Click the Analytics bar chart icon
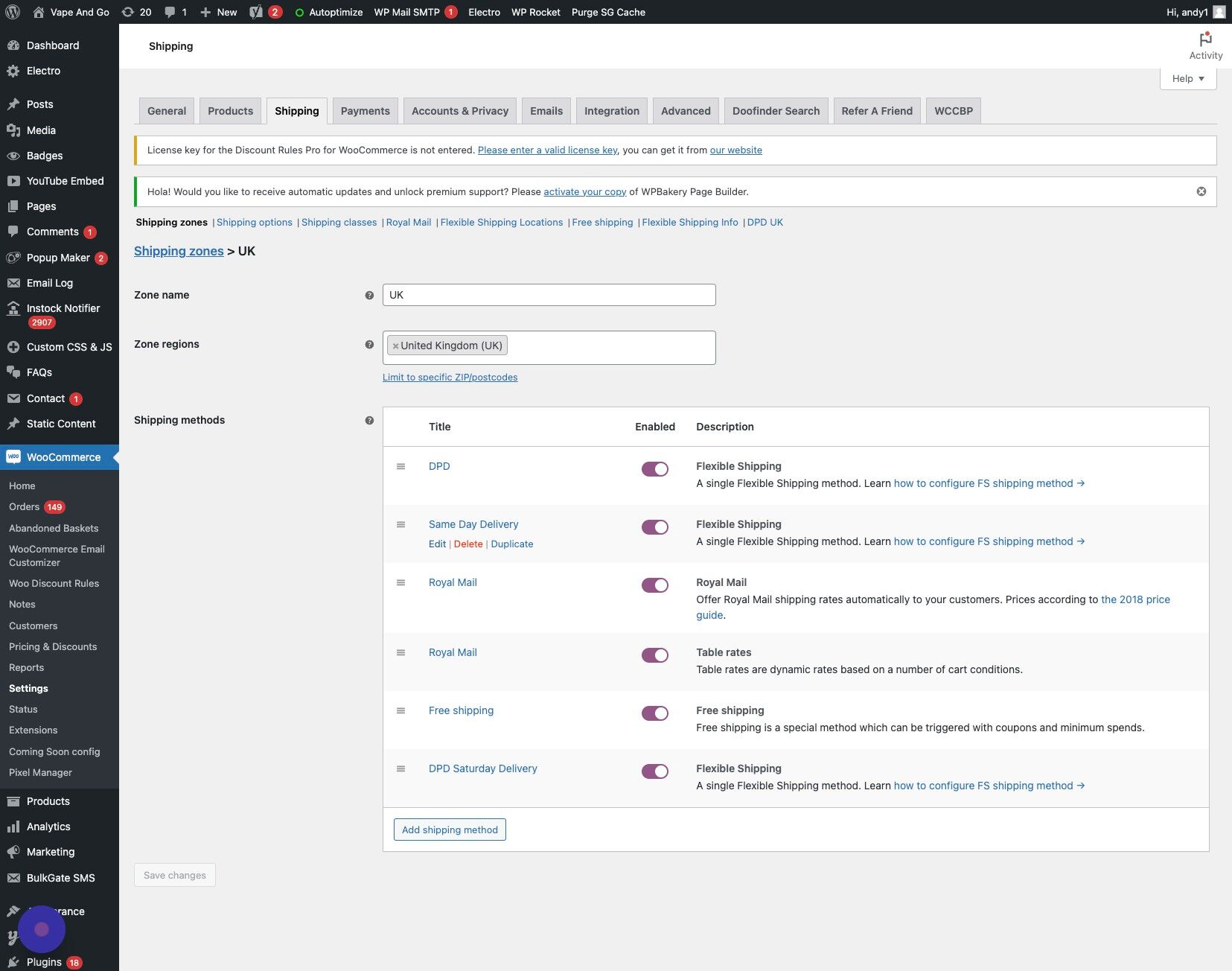The image size is (1232, 971). (13, 827)
